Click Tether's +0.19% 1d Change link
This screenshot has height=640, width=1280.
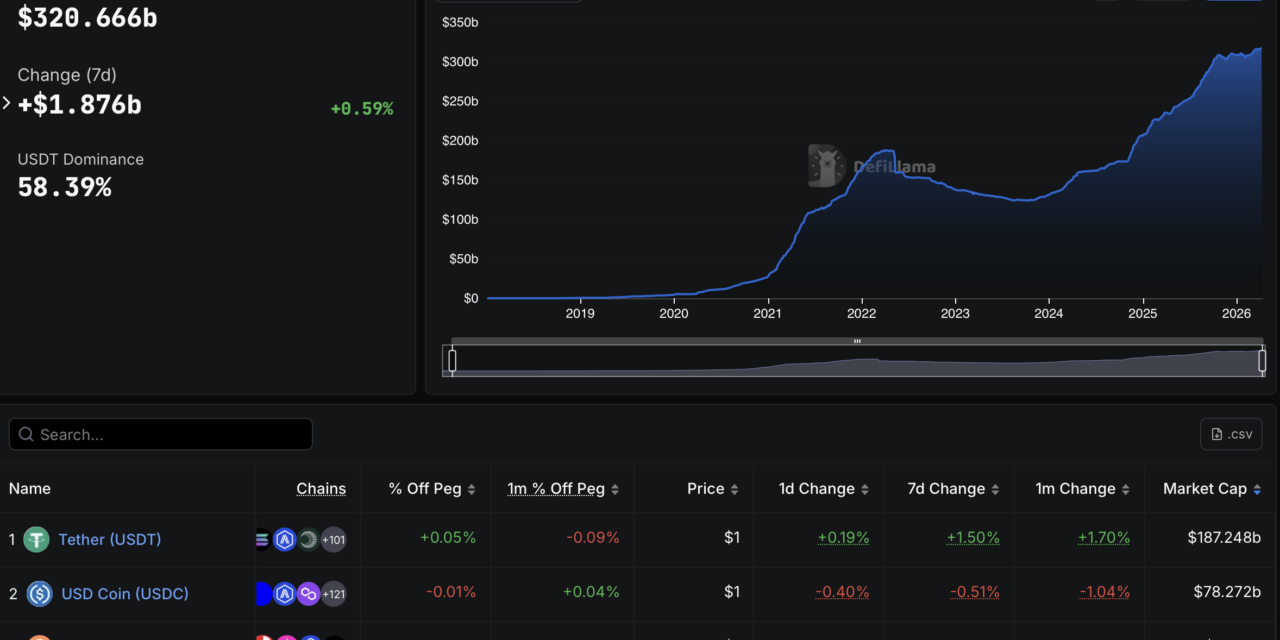[x=843, y=538]
